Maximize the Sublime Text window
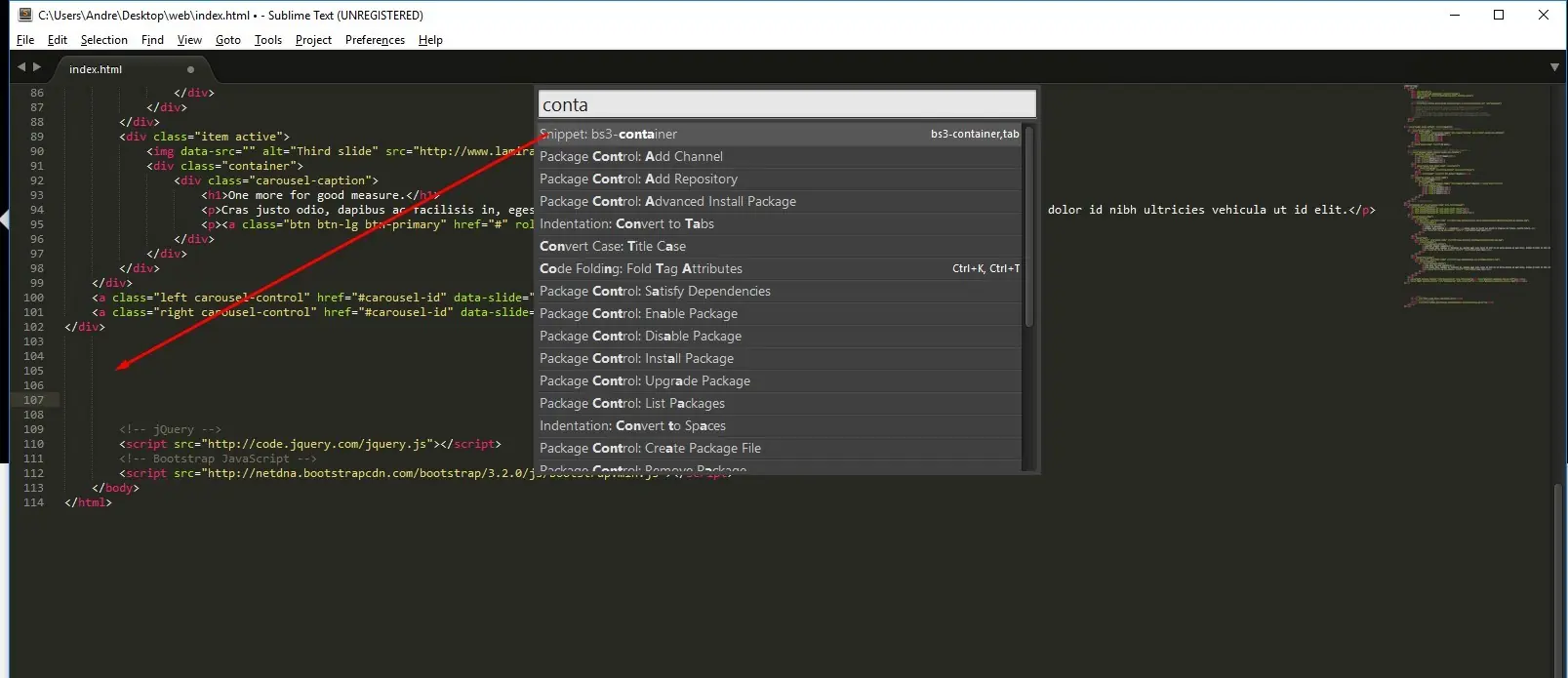This screenshot has height=678, width=1568. [x=1499, y=15]
